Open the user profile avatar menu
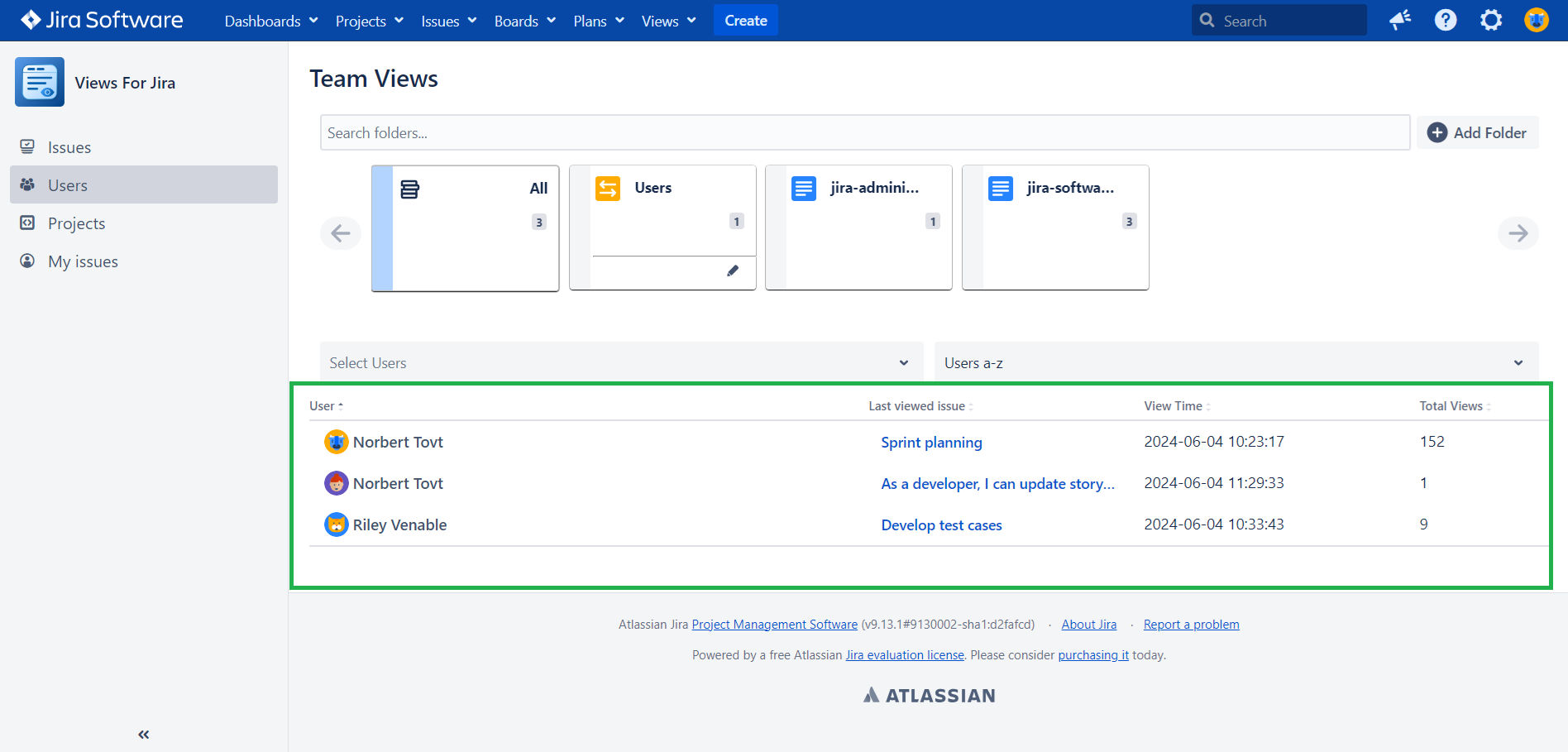 [x=1536, y=21]
